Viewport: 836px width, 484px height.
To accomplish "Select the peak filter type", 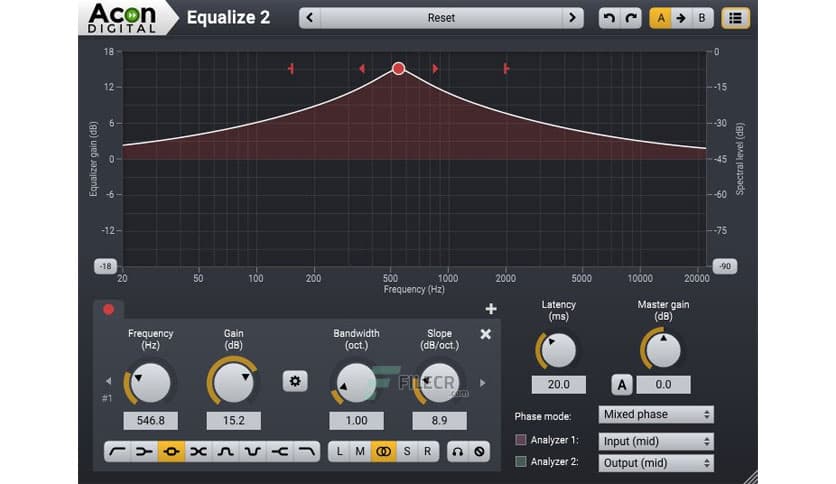I will click(x=171, y=451).
